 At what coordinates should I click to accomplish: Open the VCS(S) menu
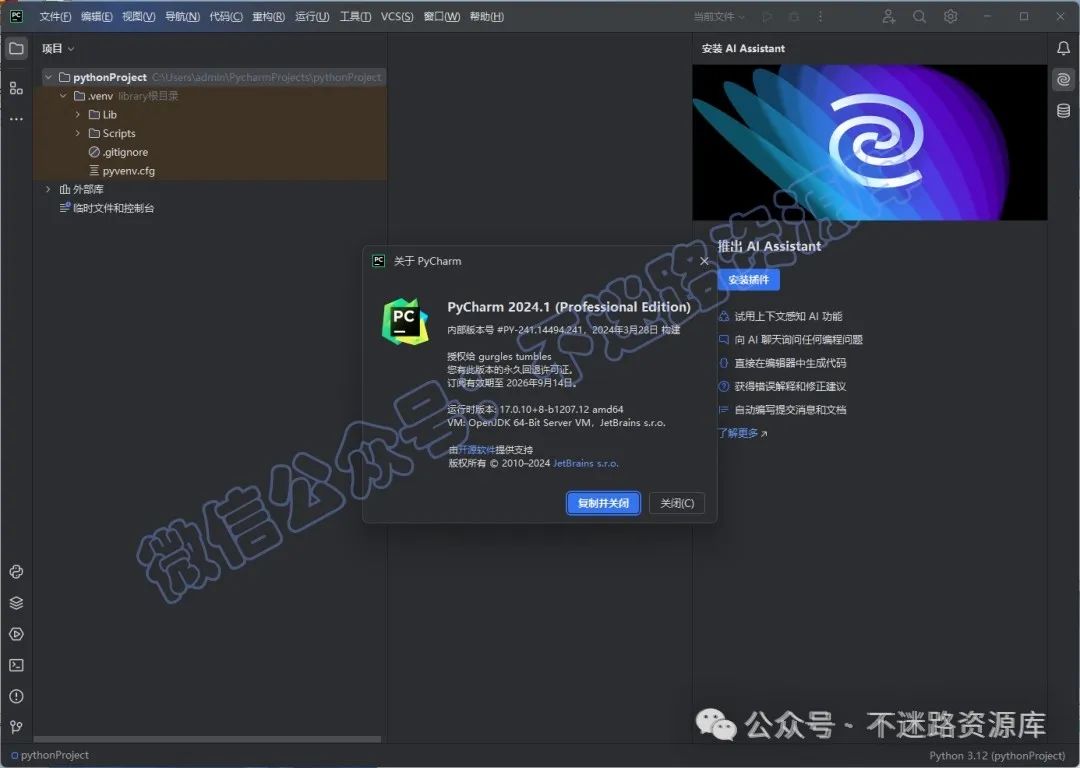(x=397, y=17)
